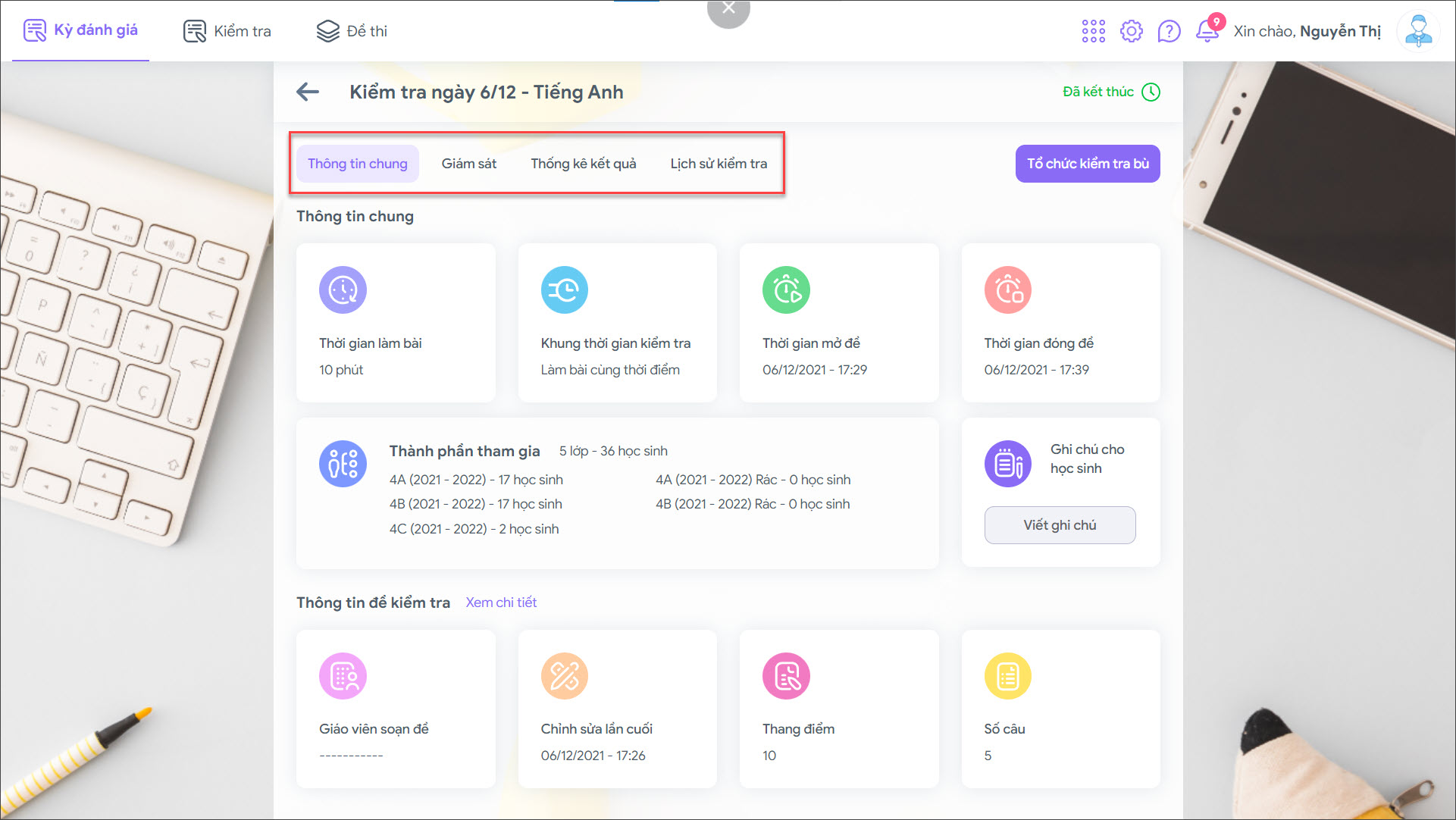The height and width of the screenshot is (820, 1456).
Task: Open Xem chi tiết link
Action: point(500,602)
